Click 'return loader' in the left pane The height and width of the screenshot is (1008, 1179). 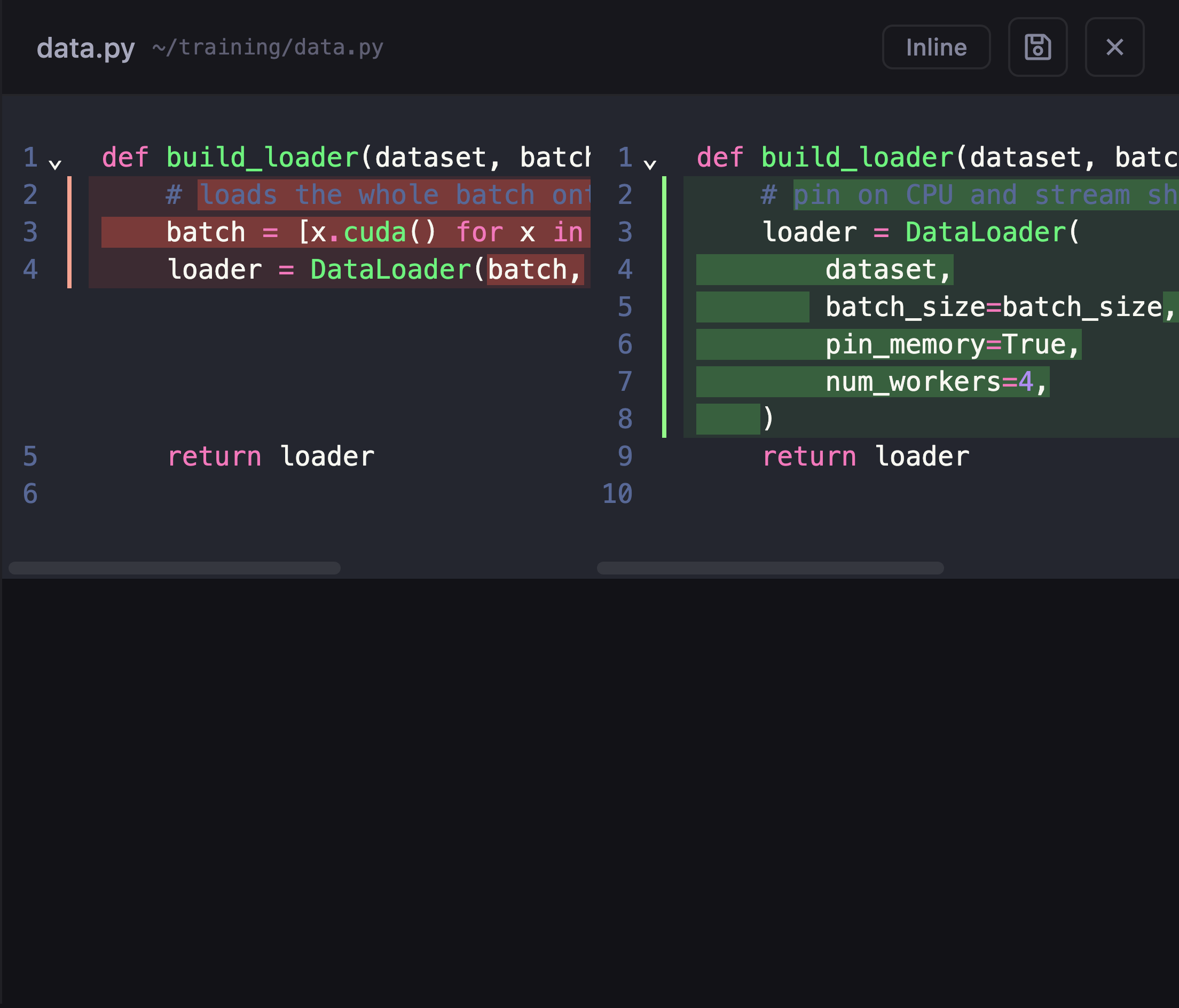tap(271, 456)
